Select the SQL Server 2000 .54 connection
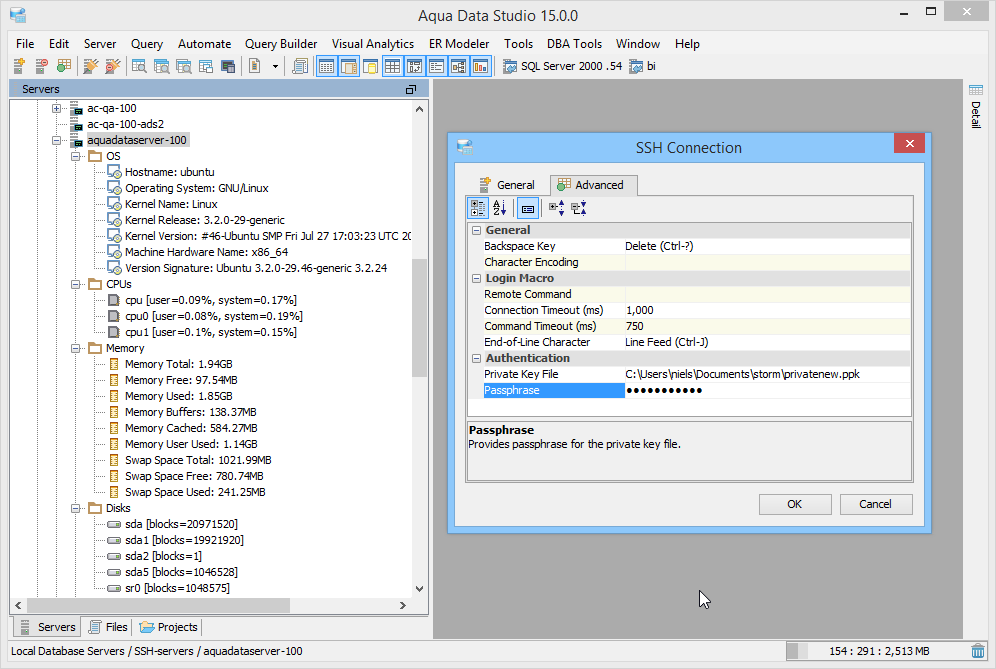This screenshot has width=996, height=669. click(x=563, y=66)
